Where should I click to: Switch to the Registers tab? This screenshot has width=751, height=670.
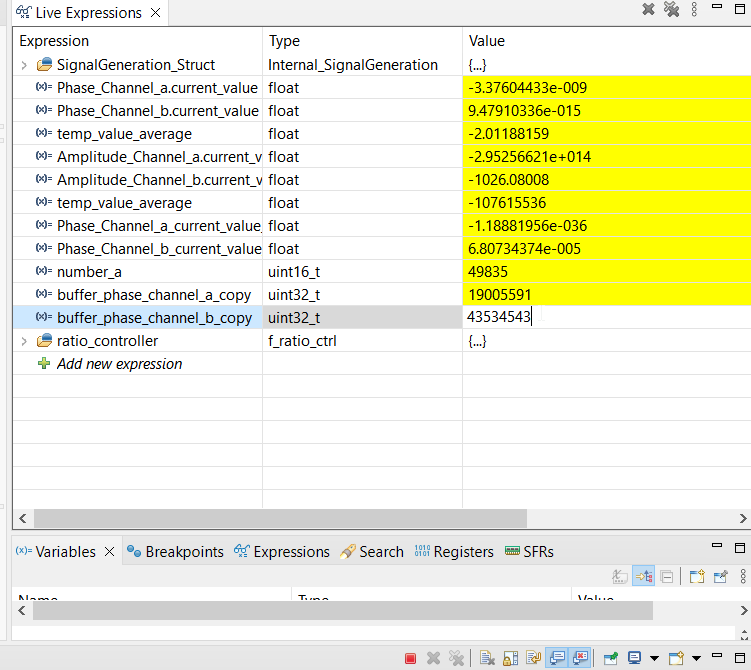(454, 552)
